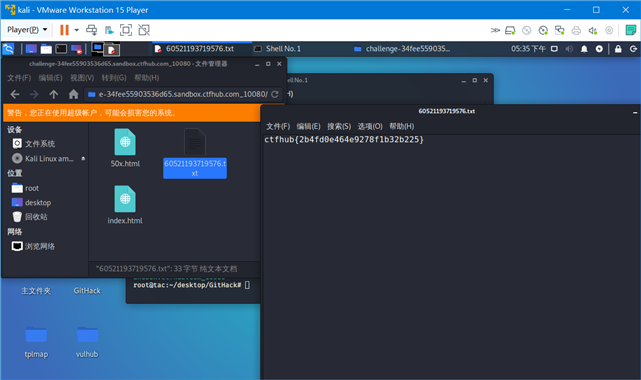The width and height of the screenshot is (641, 380).
Task: Open 文件(F) menu in the file manager
Action: [19, 78]
